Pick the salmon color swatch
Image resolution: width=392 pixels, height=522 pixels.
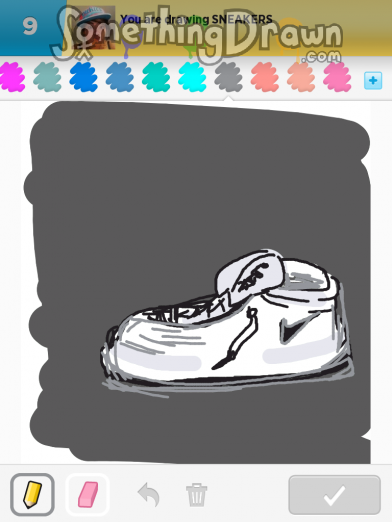pos(265,77)
